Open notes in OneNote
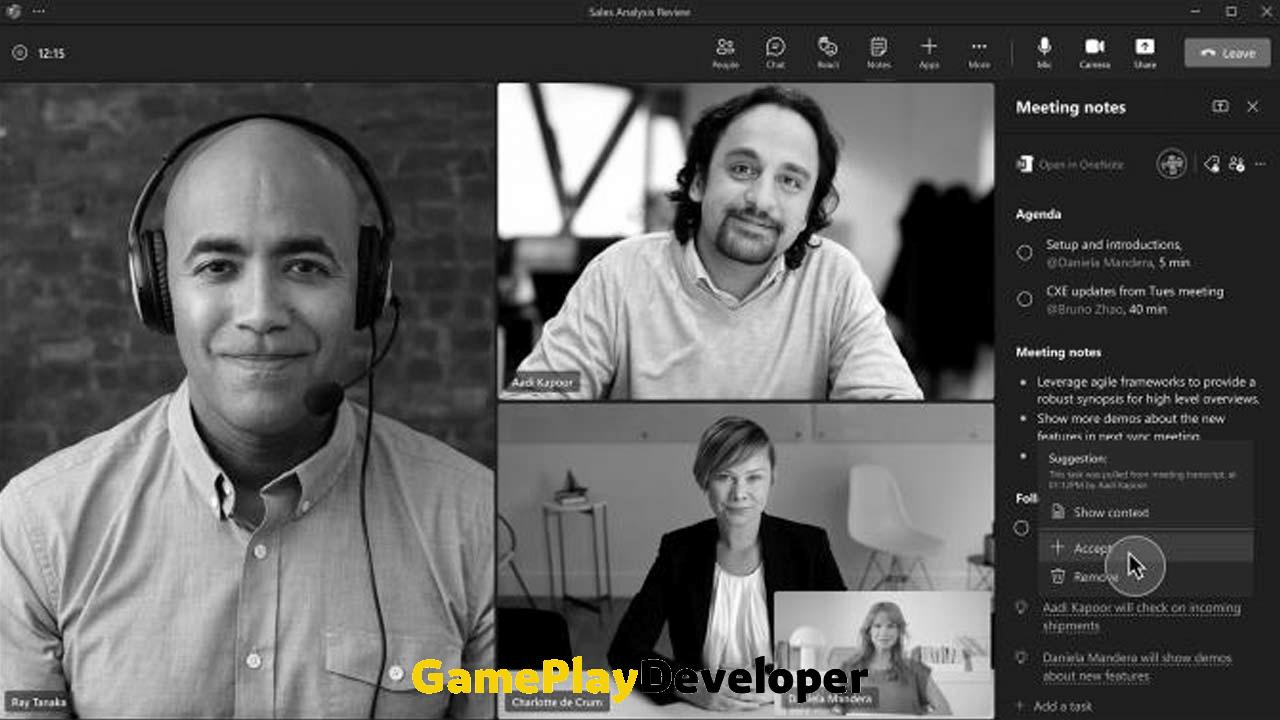The width and height of the screenshot is (1280, 720). pyautogui.click(x=1070, y=165)
